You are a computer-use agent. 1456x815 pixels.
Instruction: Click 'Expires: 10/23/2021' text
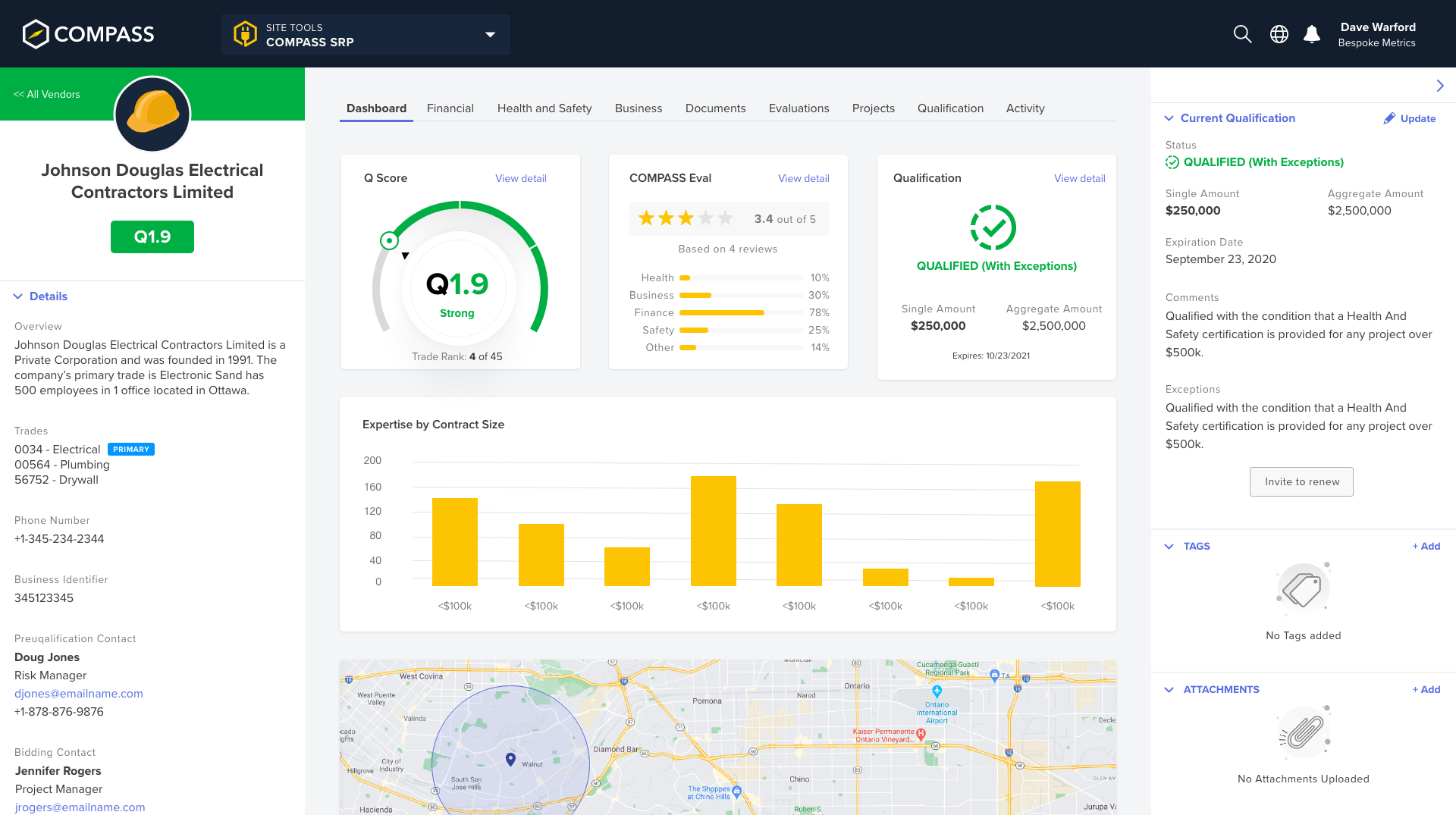pos(991,356)
